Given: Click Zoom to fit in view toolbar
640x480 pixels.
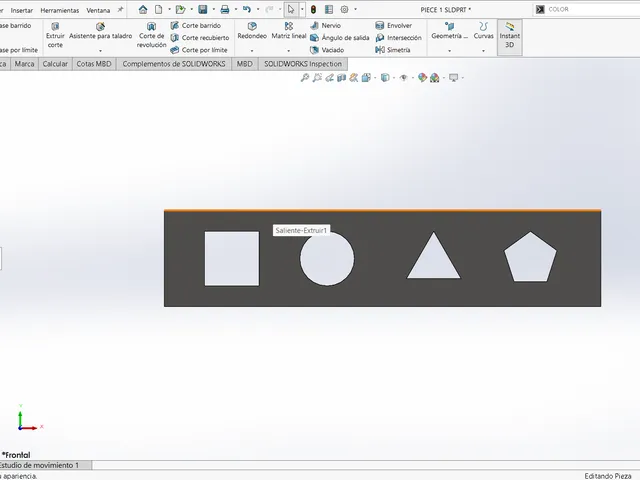Looking at the screenshot, I should pos(304,78).
